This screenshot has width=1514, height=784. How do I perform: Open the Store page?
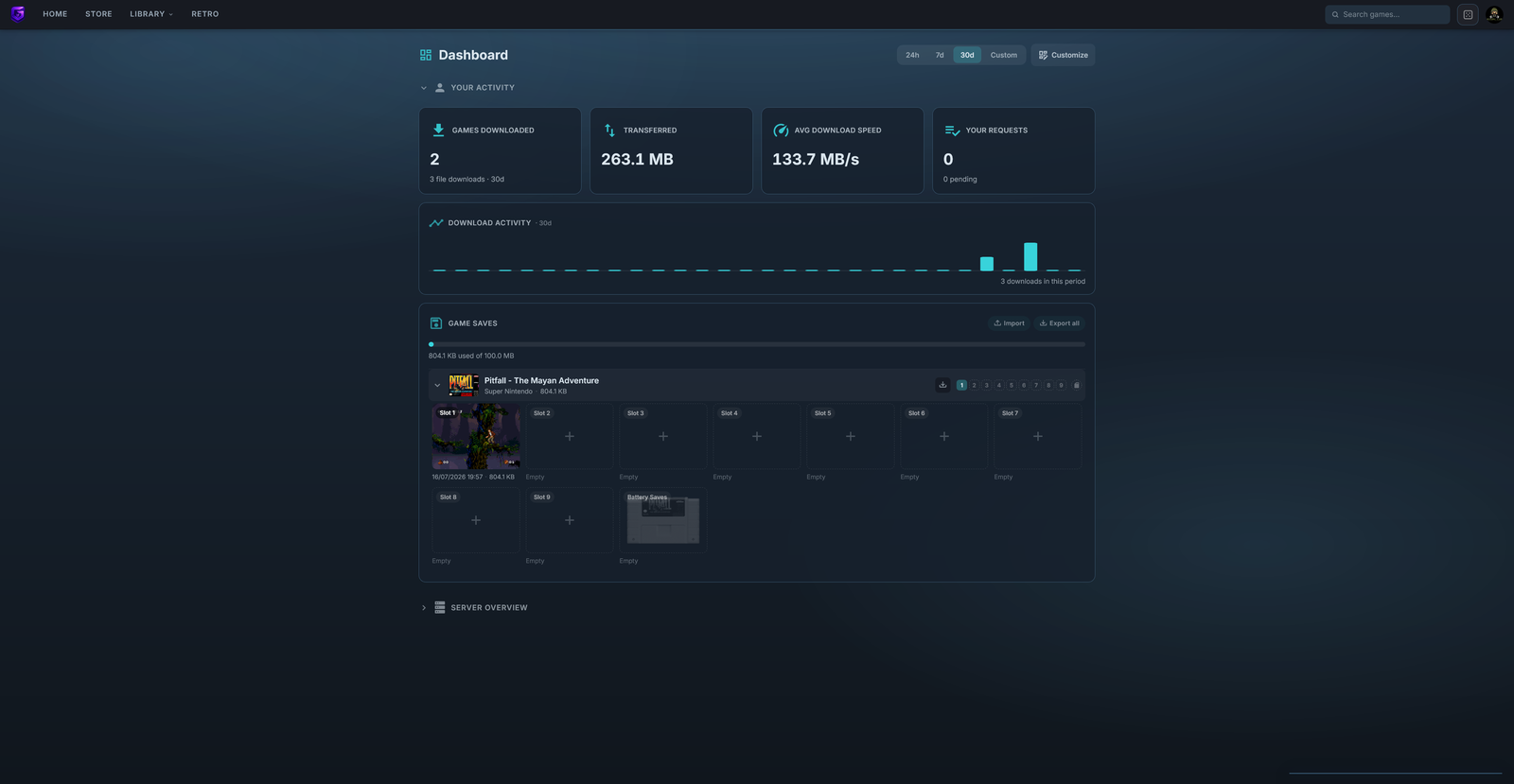(x=98, y=14)
